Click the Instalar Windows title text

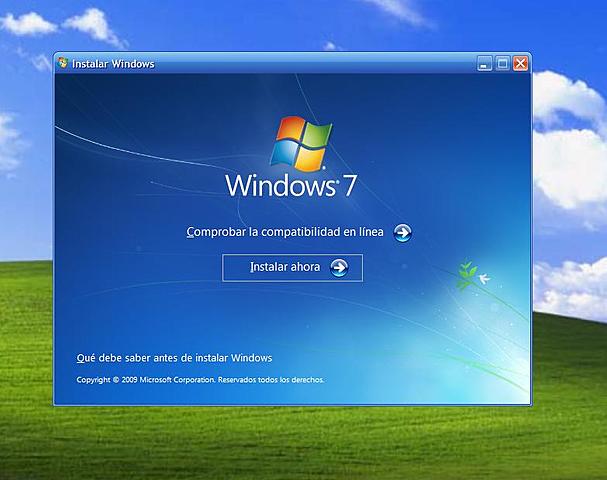[113, 64]
